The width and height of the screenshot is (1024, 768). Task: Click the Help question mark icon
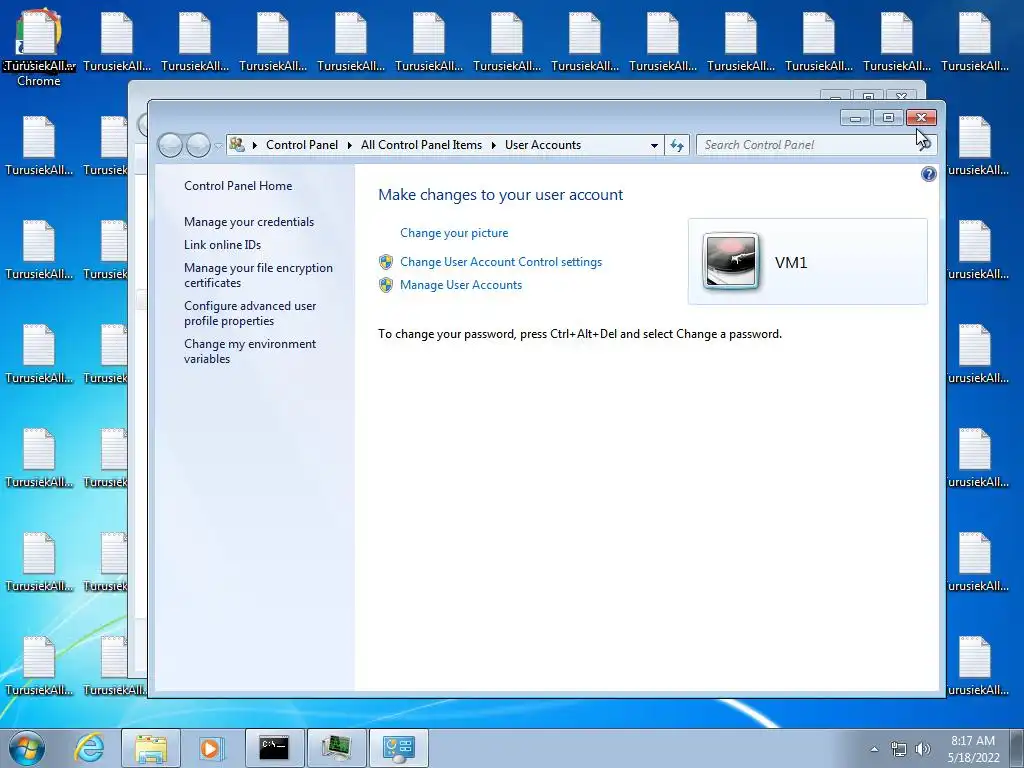click(x=928, y=174)
